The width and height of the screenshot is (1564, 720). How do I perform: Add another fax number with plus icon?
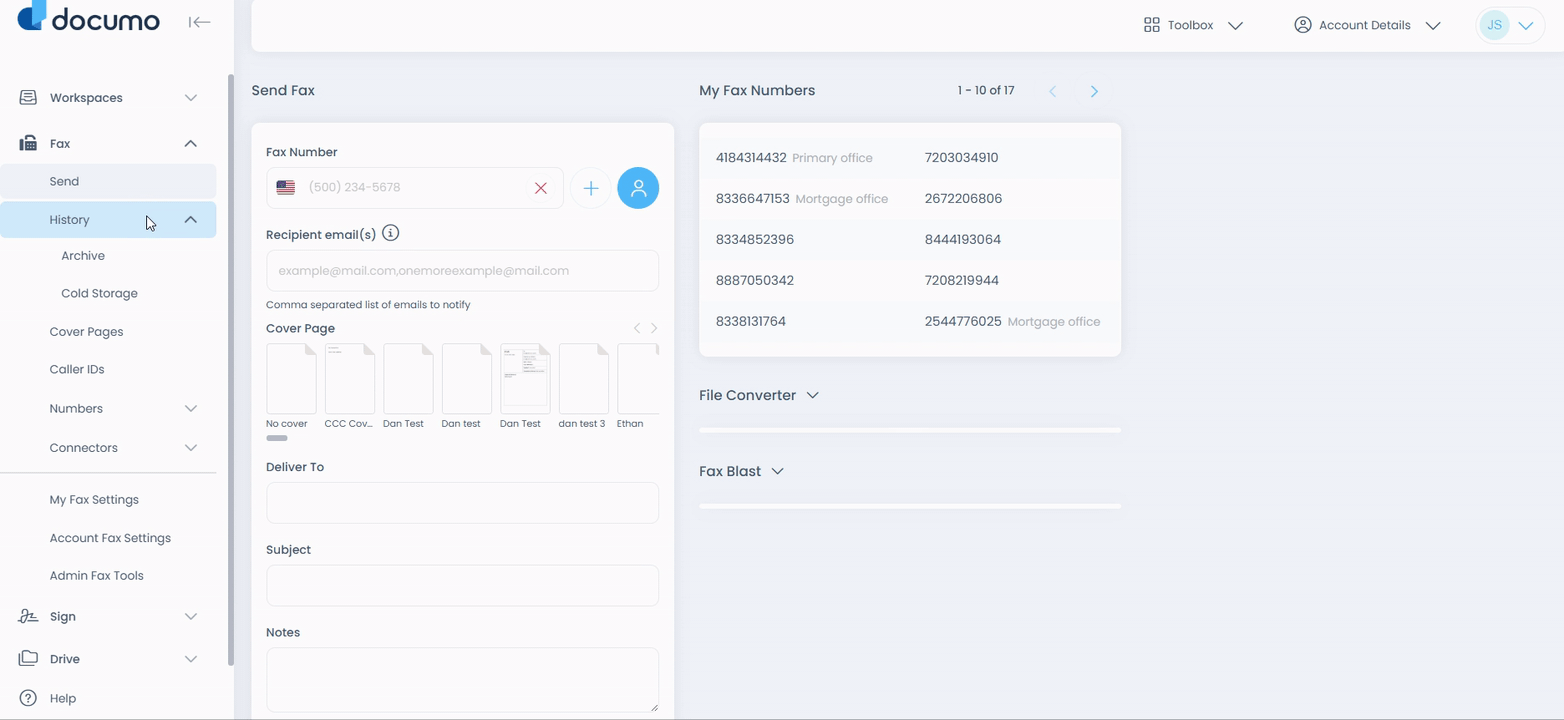click(x=591, y=188)
